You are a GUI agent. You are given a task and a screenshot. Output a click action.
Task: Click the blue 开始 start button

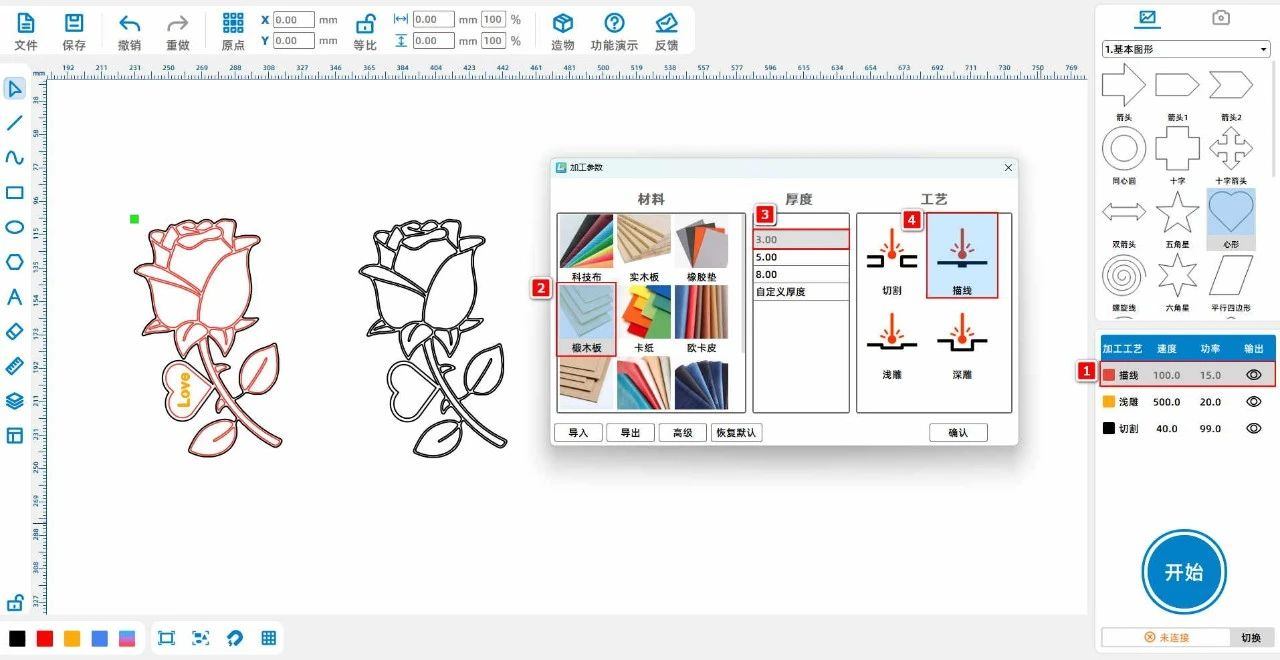[1184, 572]
